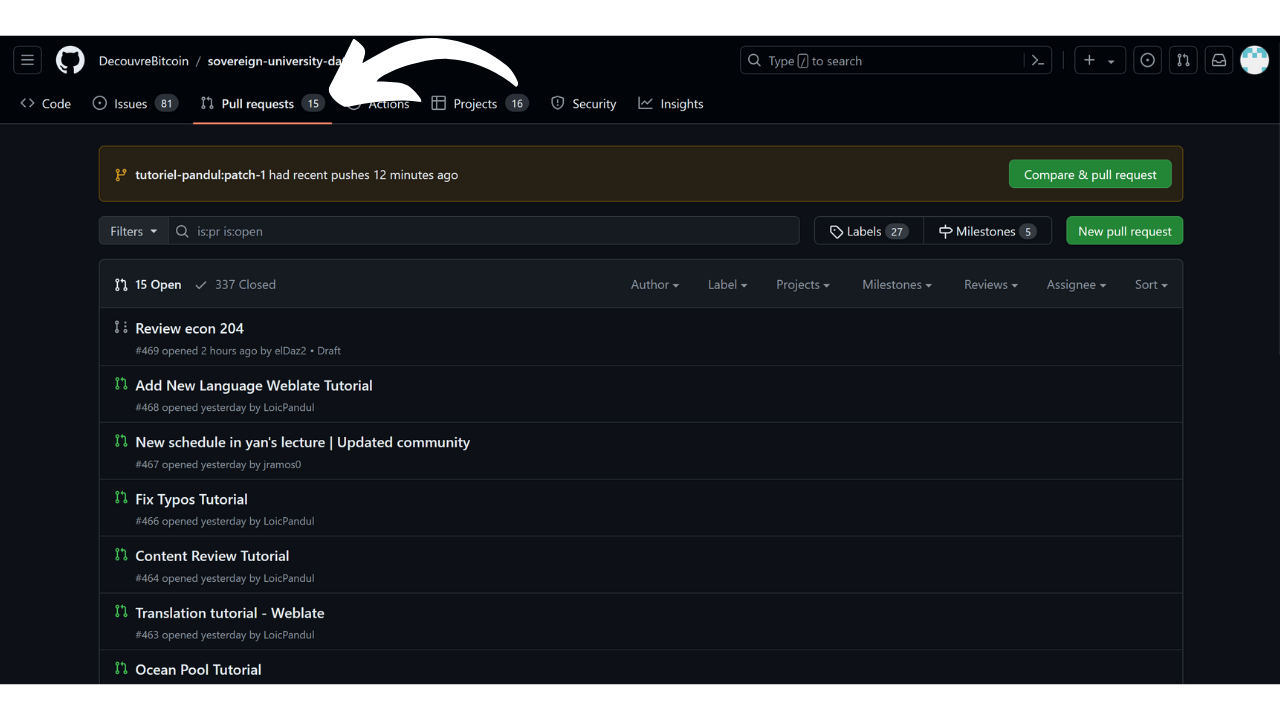Open the header pull requests icon
1280x720 pixels.
click(x=1183, y=61)
